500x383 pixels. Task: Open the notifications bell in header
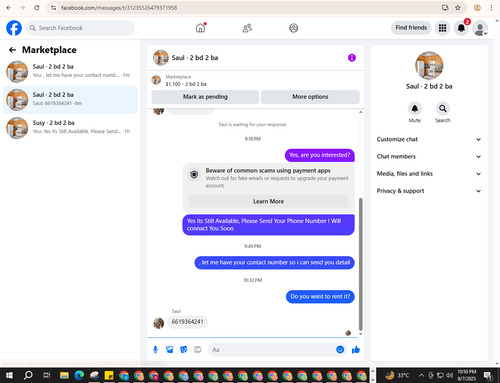pos(461,28)
